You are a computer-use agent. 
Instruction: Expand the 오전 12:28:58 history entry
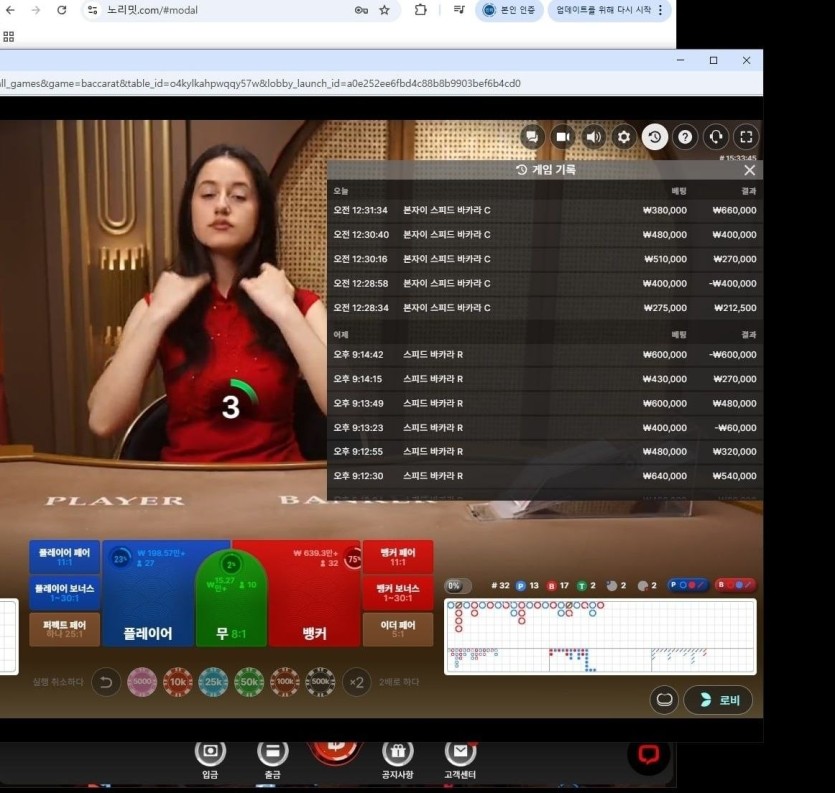(x=545, y=284)
